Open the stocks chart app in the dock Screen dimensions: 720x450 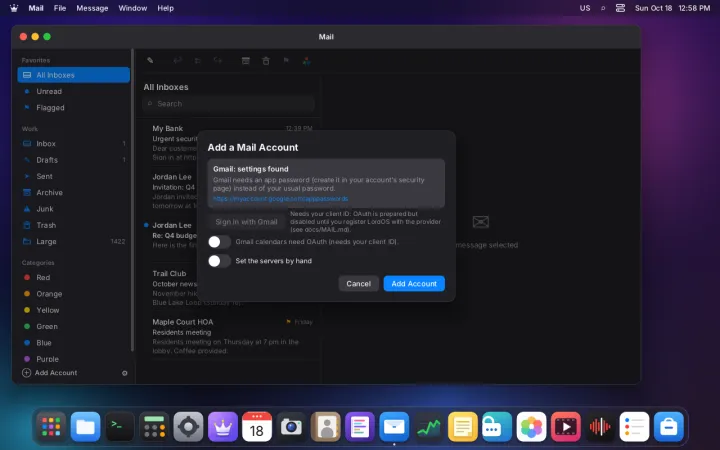tap(428, 427)
